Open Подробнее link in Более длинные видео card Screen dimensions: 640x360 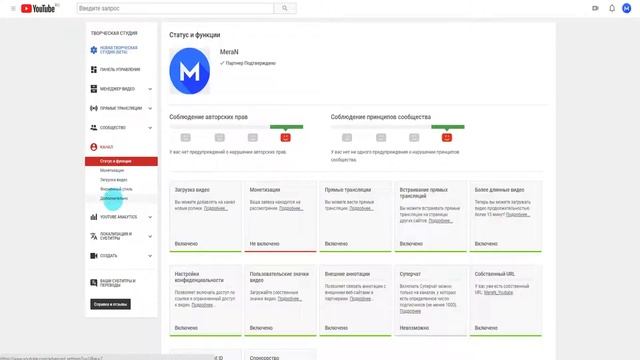coord(518,214)
